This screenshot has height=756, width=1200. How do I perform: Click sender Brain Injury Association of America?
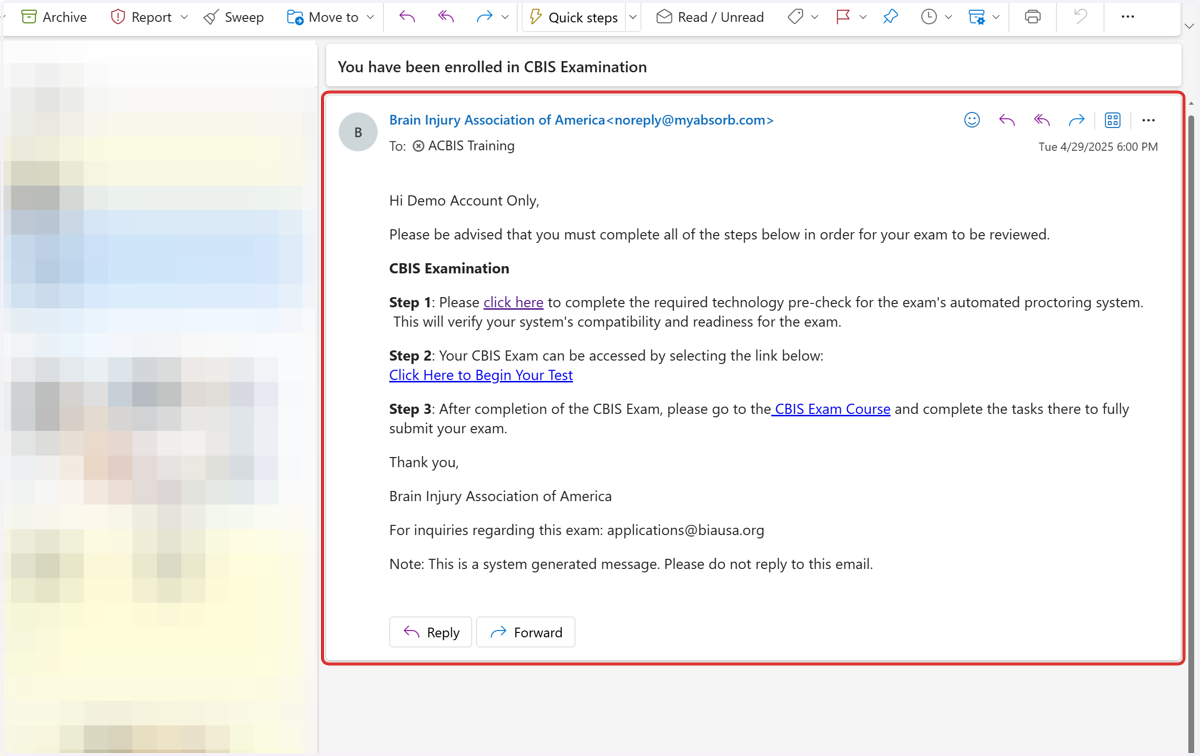pyautogui.click(x=581, y=120)
